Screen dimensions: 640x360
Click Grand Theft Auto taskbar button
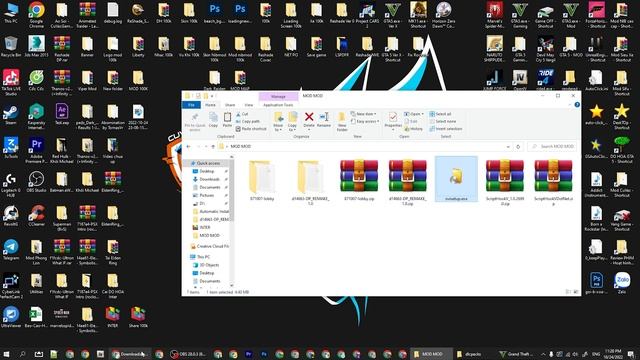point(517,354)
